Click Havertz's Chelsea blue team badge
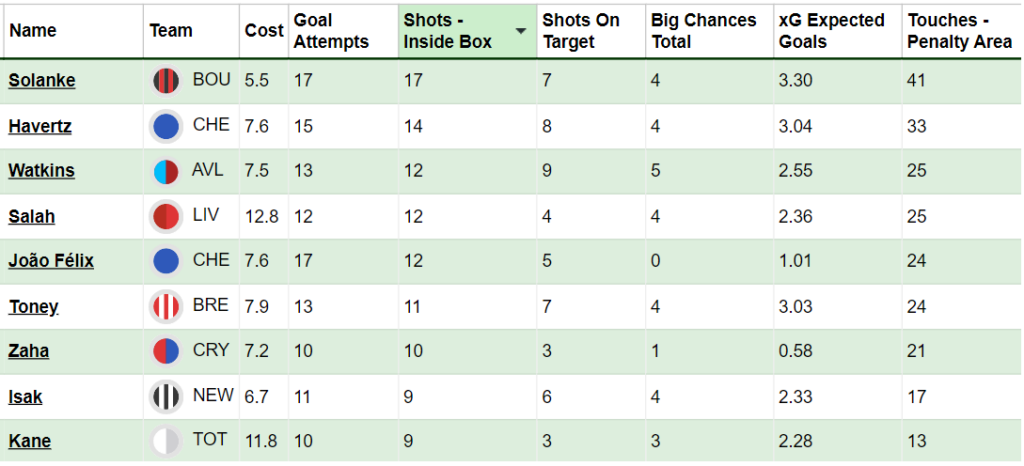 tap(166, 126)
